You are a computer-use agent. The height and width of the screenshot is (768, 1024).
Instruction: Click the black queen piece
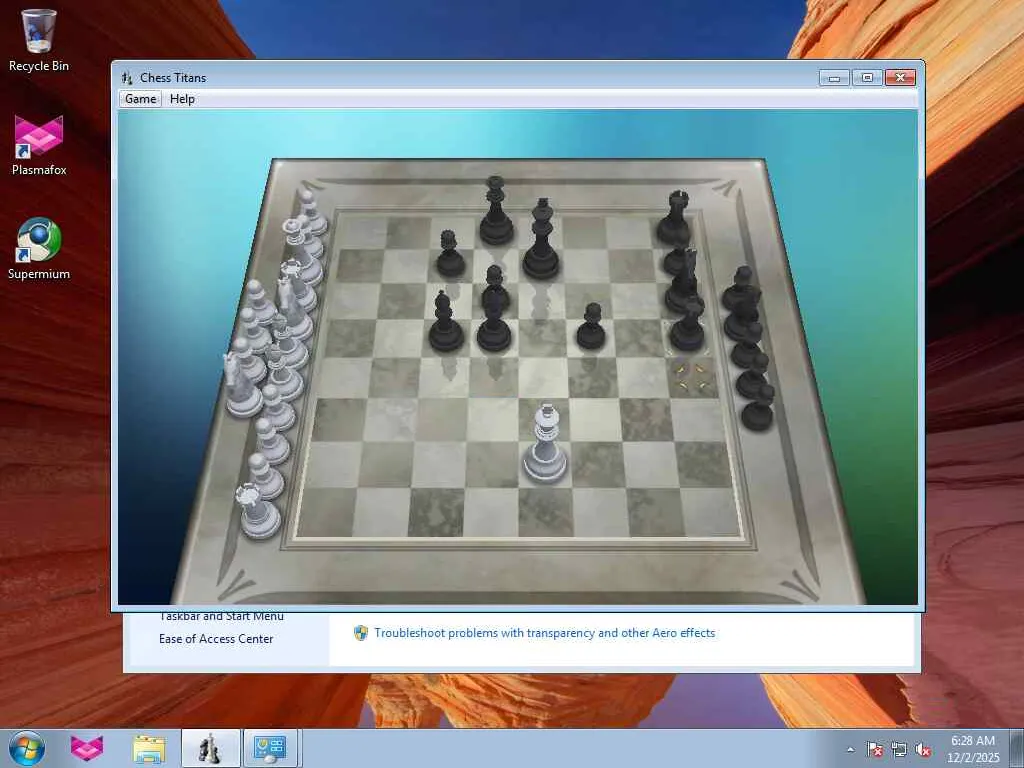click(x=496, y=211)
